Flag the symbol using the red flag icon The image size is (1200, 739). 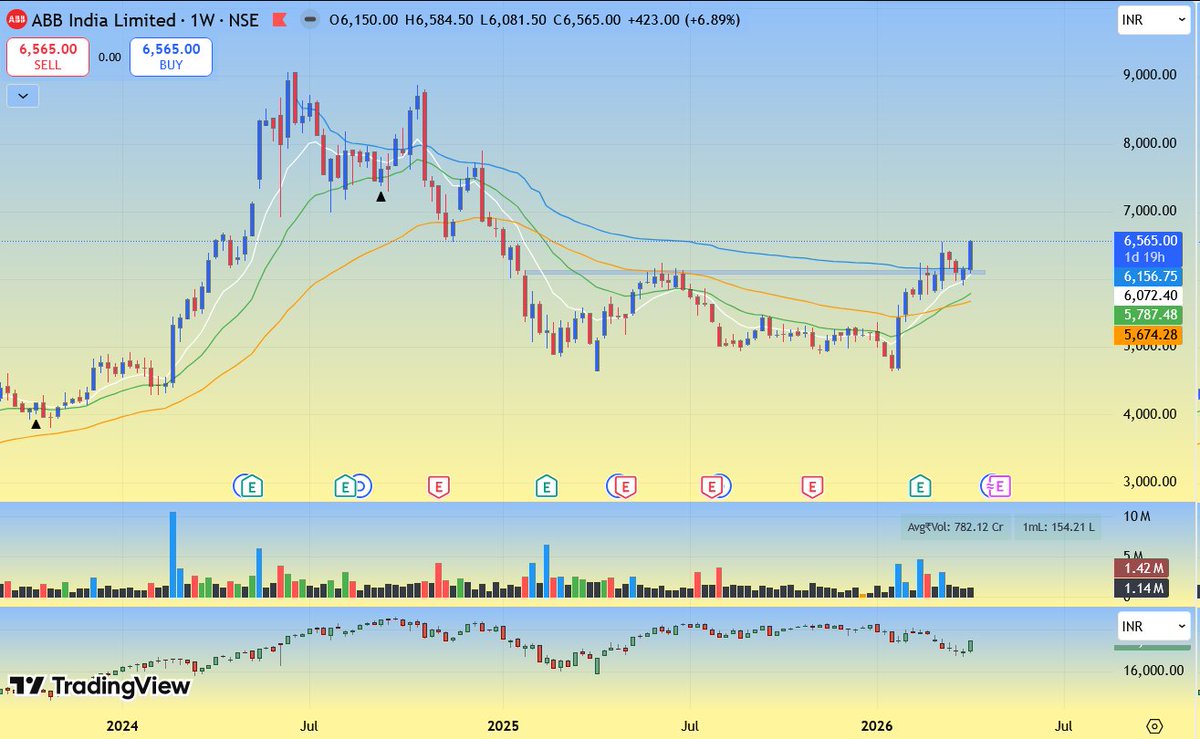pyautogui.click(x=283, y=19)
